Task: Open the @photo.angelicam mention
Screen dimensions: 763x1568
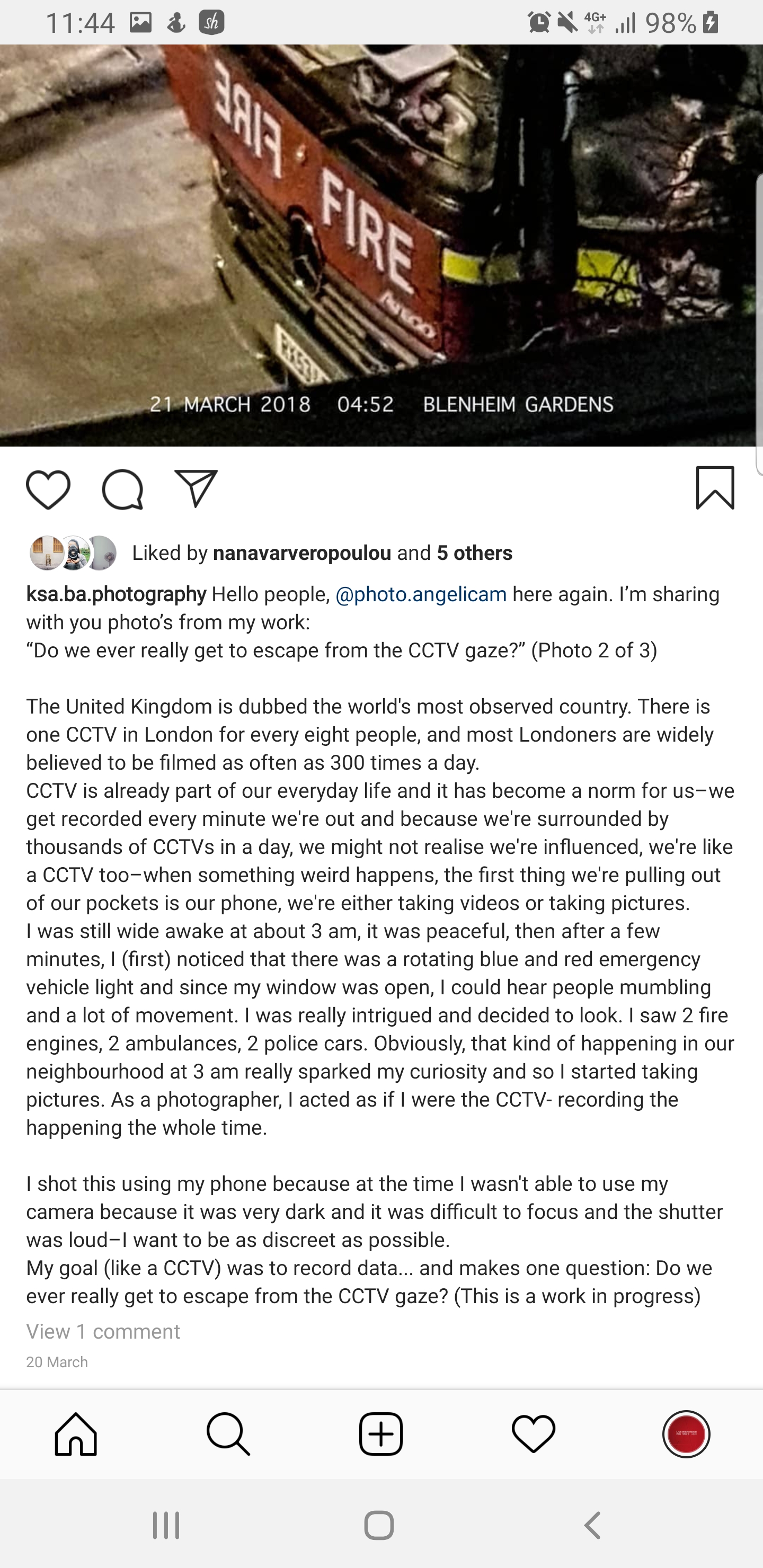Action: [x=421, y=594]
